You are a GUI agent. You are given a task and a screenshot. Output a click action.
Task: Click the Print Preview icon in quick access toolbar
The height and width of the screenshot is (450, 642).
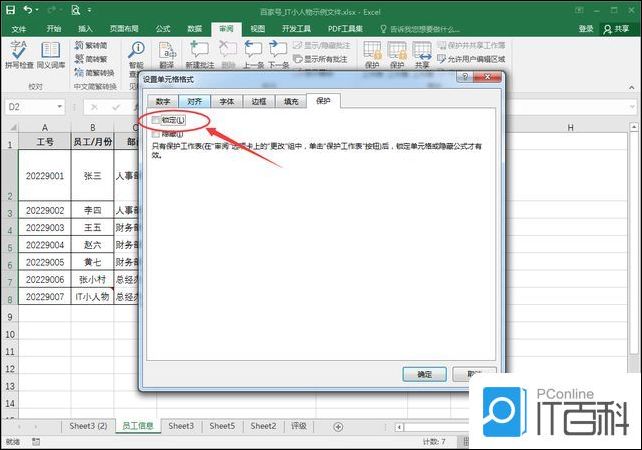pos(75,9)
